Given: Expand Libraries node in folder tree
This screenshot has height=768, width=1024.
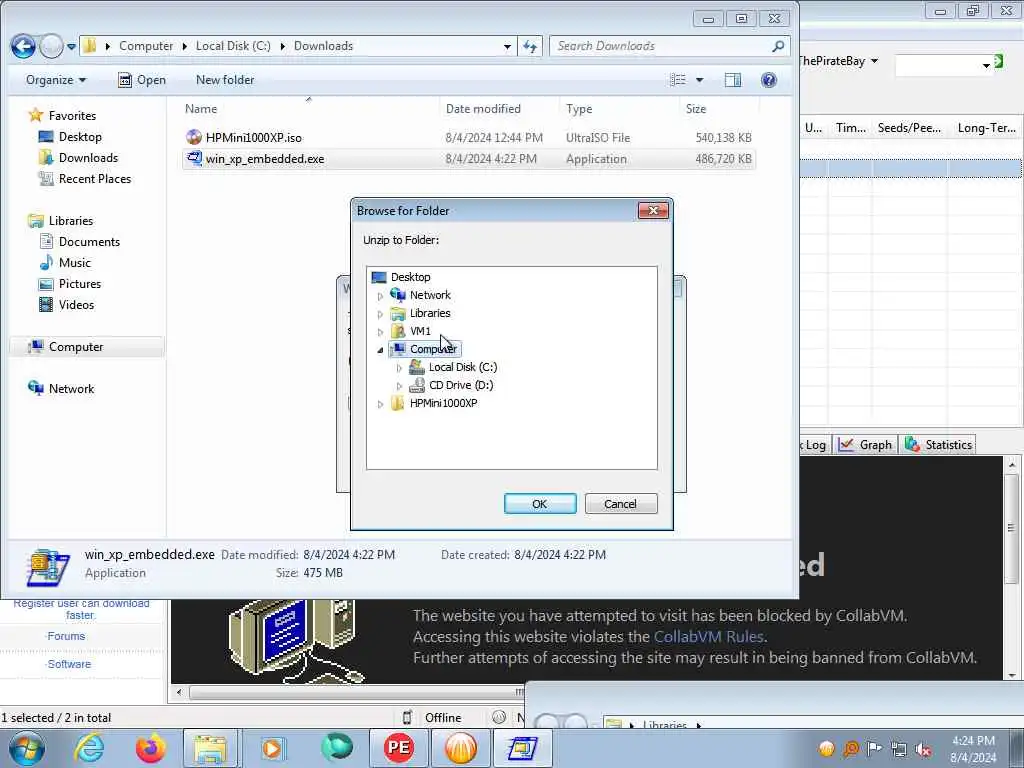Looking at the screenshot, I should point(380,314).
